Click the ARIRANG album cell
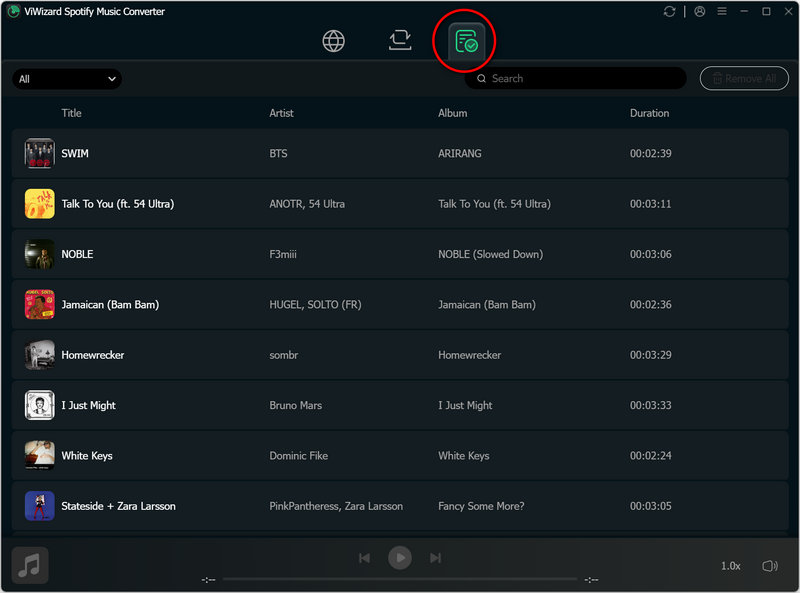 (459, 154)
